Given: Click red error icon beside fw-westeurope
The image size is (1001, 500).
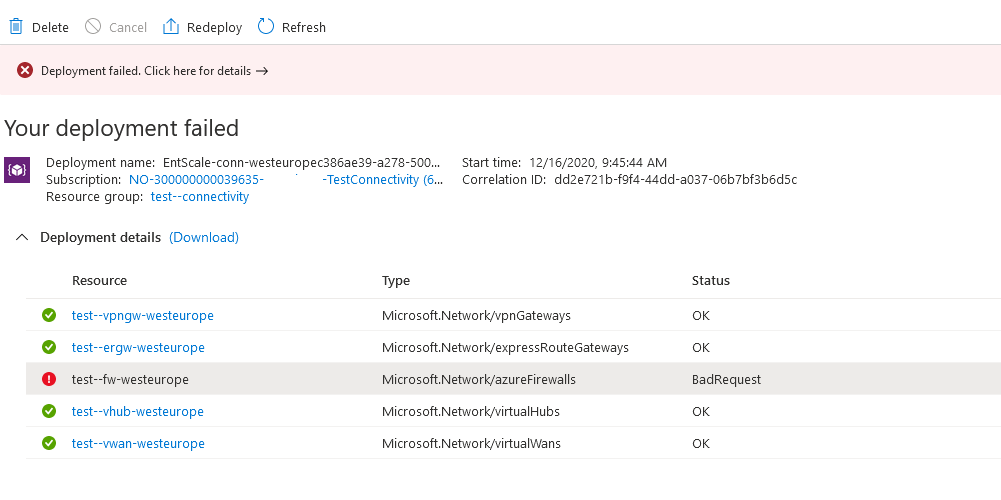Looking at the screenshot, I should coord(49,380).
